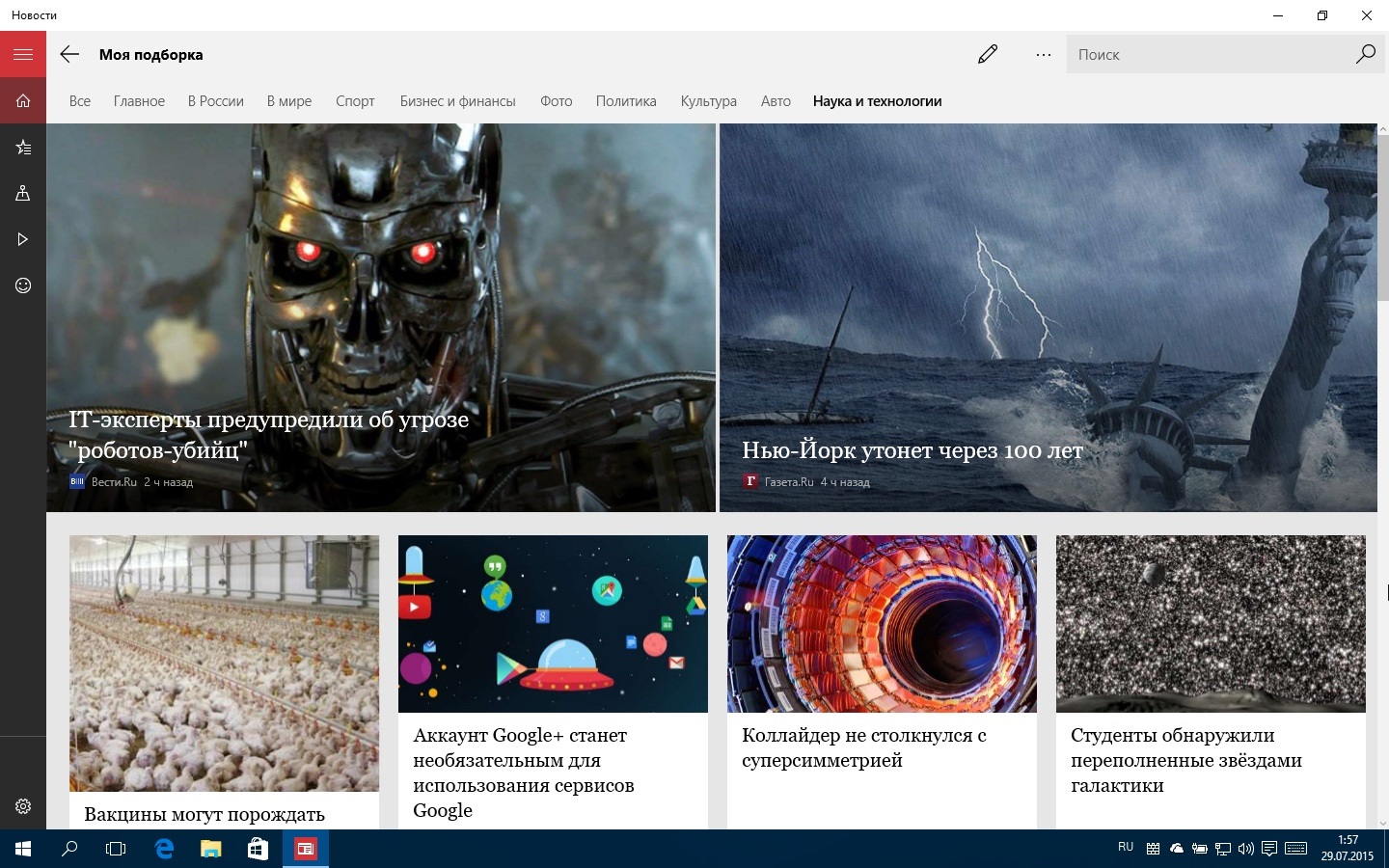Select the Главное tab
The image size is (1389, 868).
pyautogui.click(x=139, y=101)
